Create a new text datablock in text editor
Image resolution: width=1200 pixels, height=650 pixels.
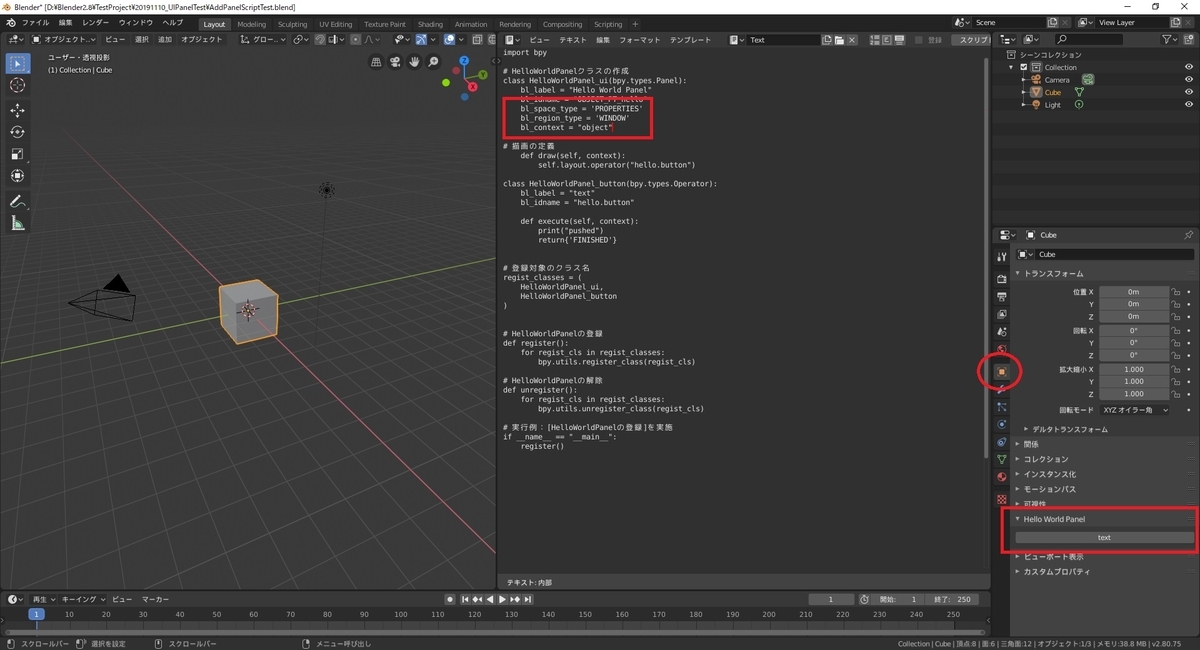tap(827, 40)
